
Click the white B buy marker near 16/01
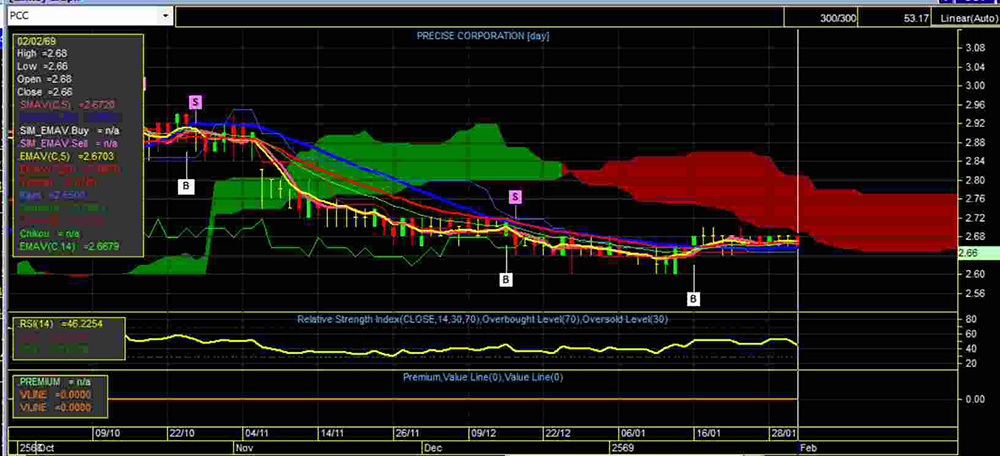pos(694,298)
